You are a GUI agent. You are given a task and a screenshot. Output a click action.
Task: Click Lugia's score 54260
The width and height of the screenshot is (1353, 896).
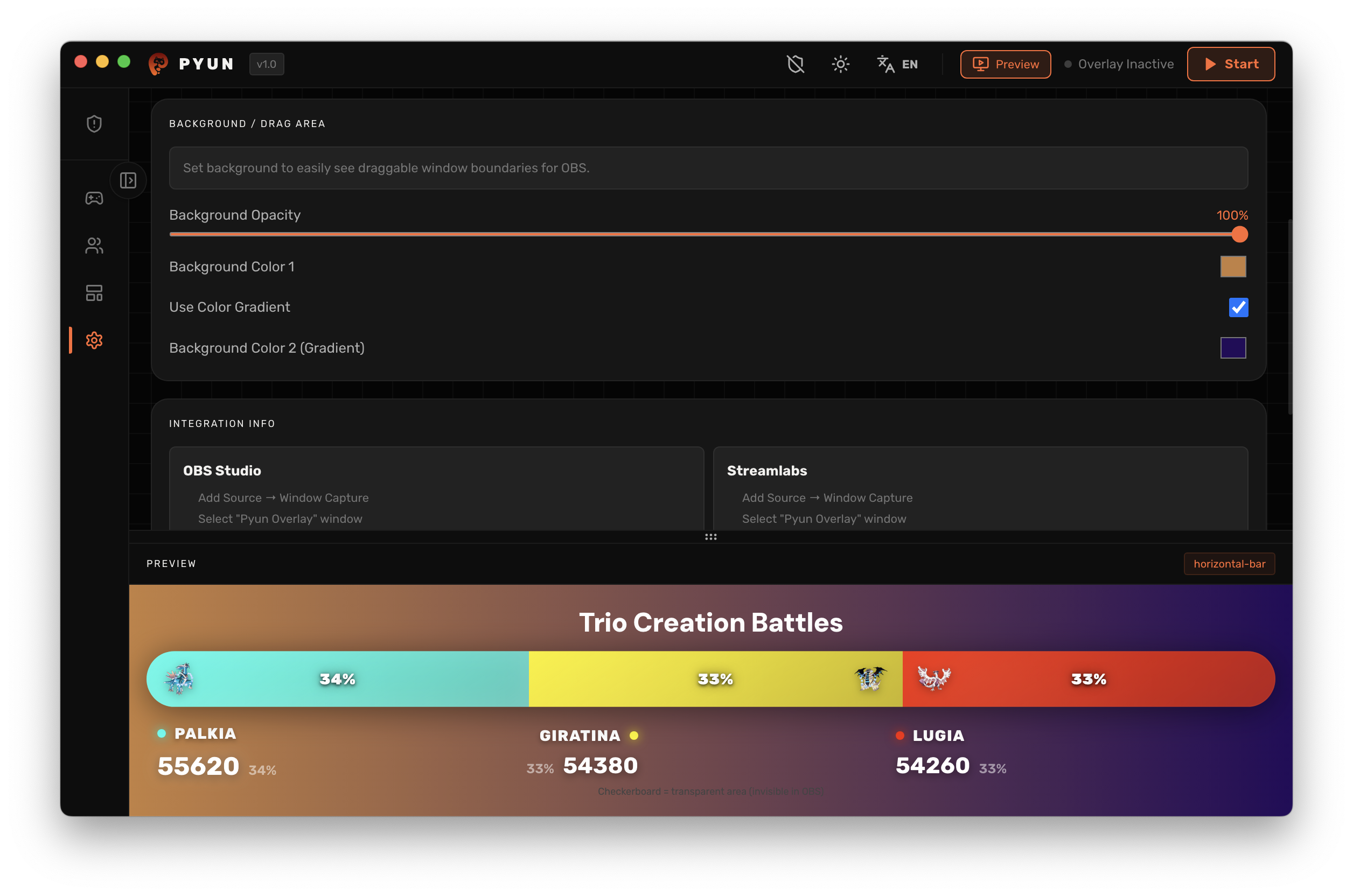[932, 766]
